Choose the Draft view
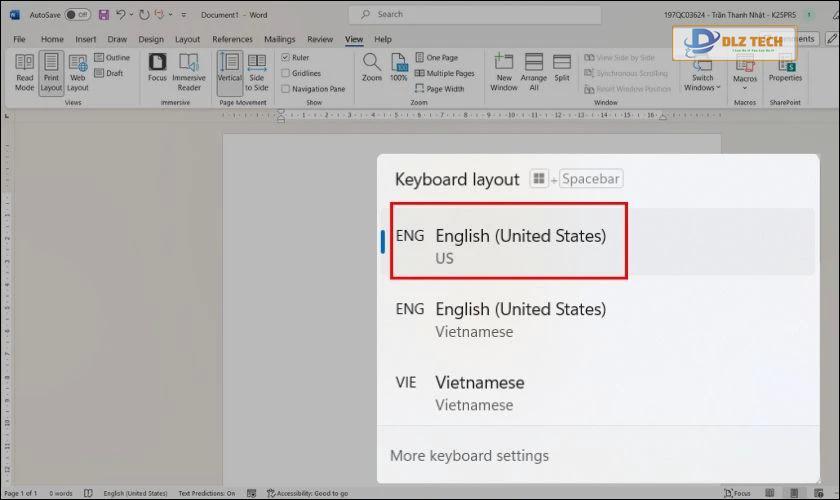The image size is (840, 500). 109,73
